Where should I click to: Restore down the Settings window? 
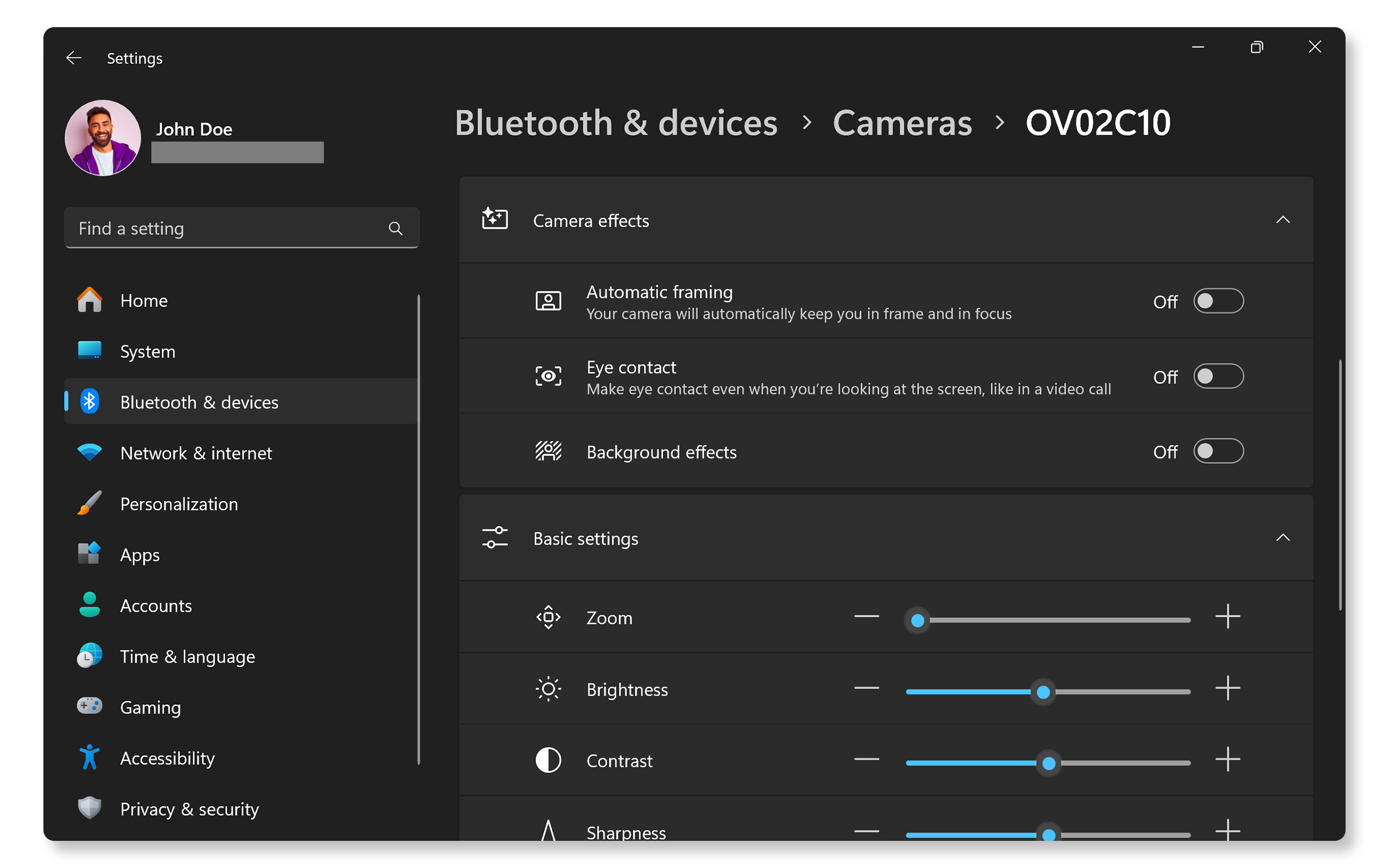(1257, 47)
